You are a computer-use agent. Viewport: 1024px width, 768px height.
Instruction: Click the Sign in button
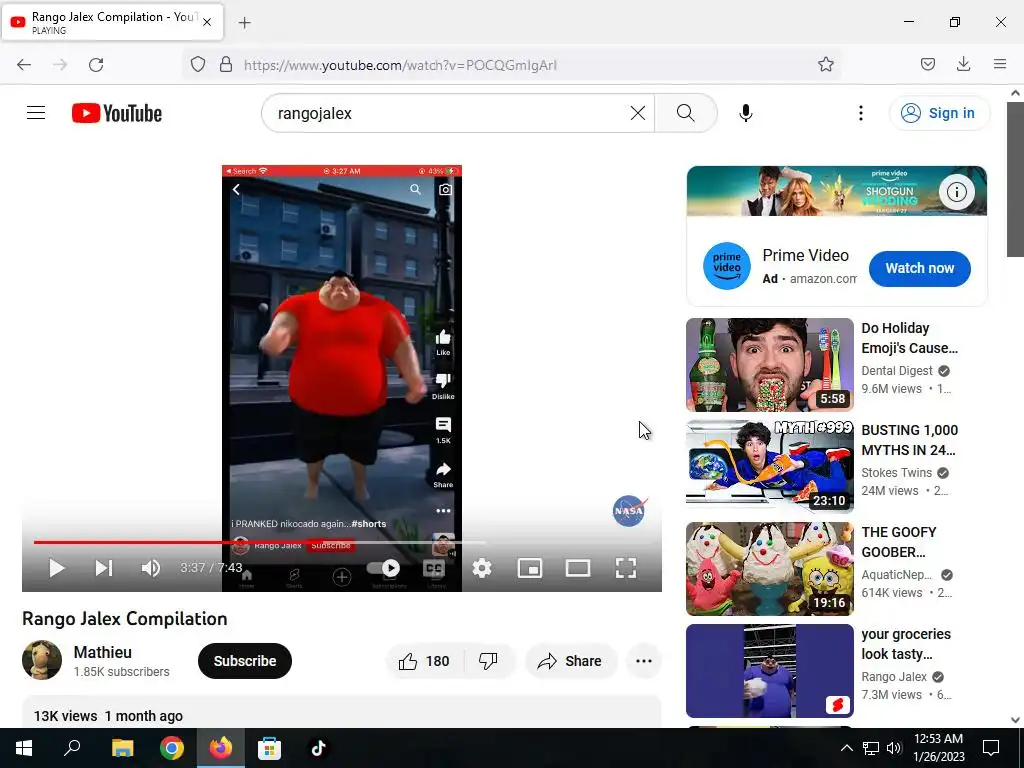point(939,113)
